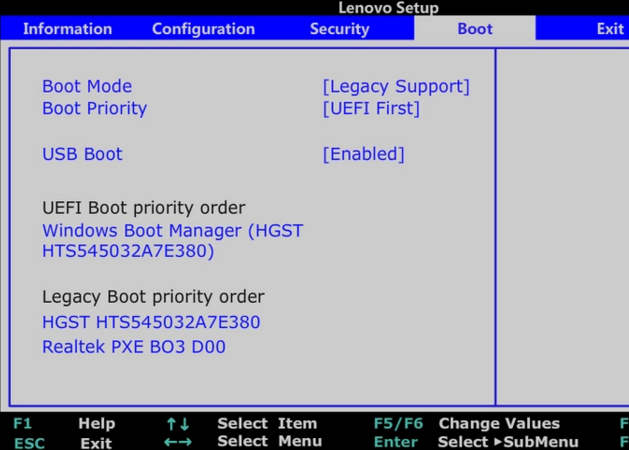
Task: Highlight the Boot Priority option label
Action: [x=94, y=109]
